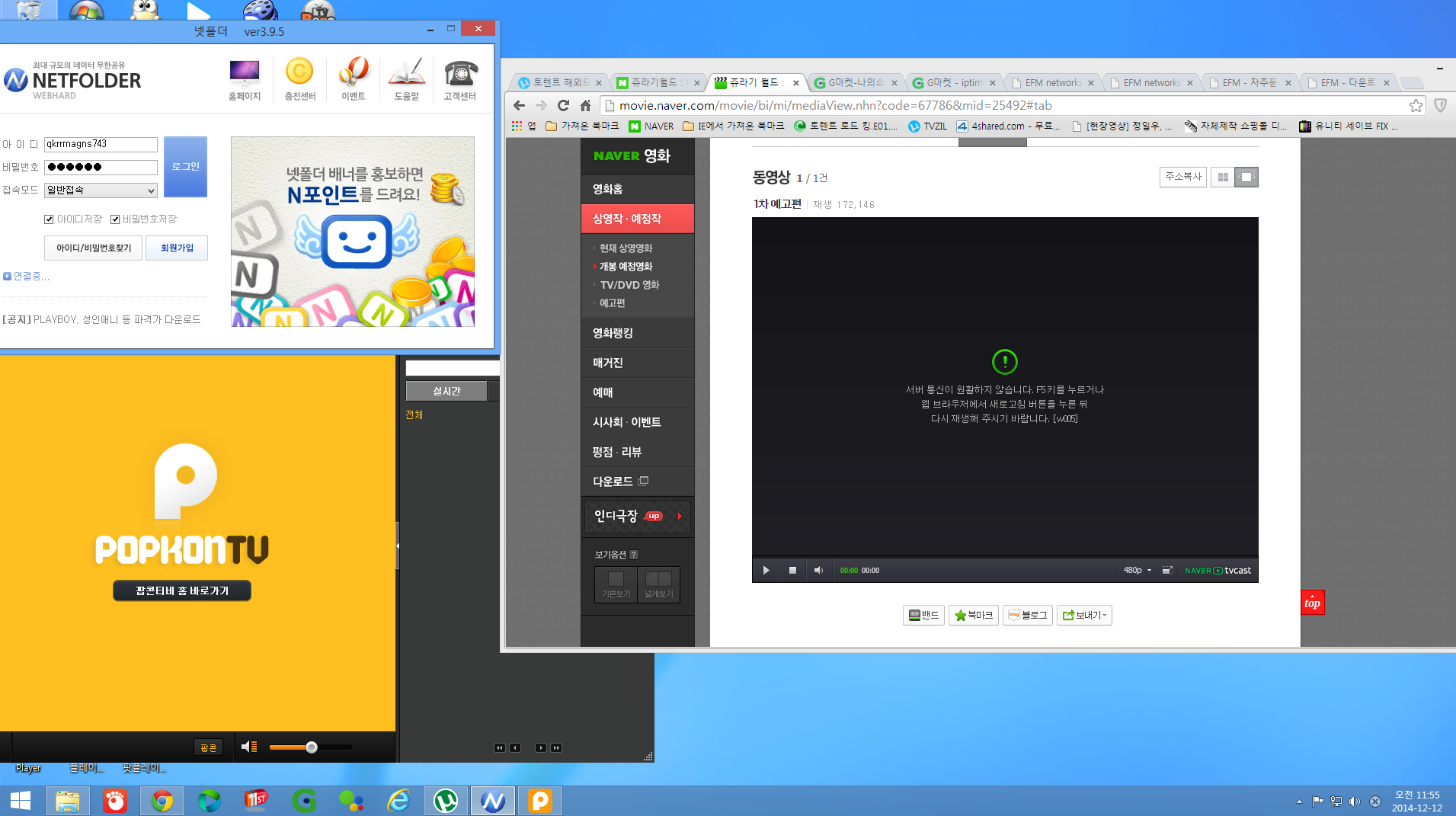Toggle the save ID (아이디저장) checkbox

(49, 219)
